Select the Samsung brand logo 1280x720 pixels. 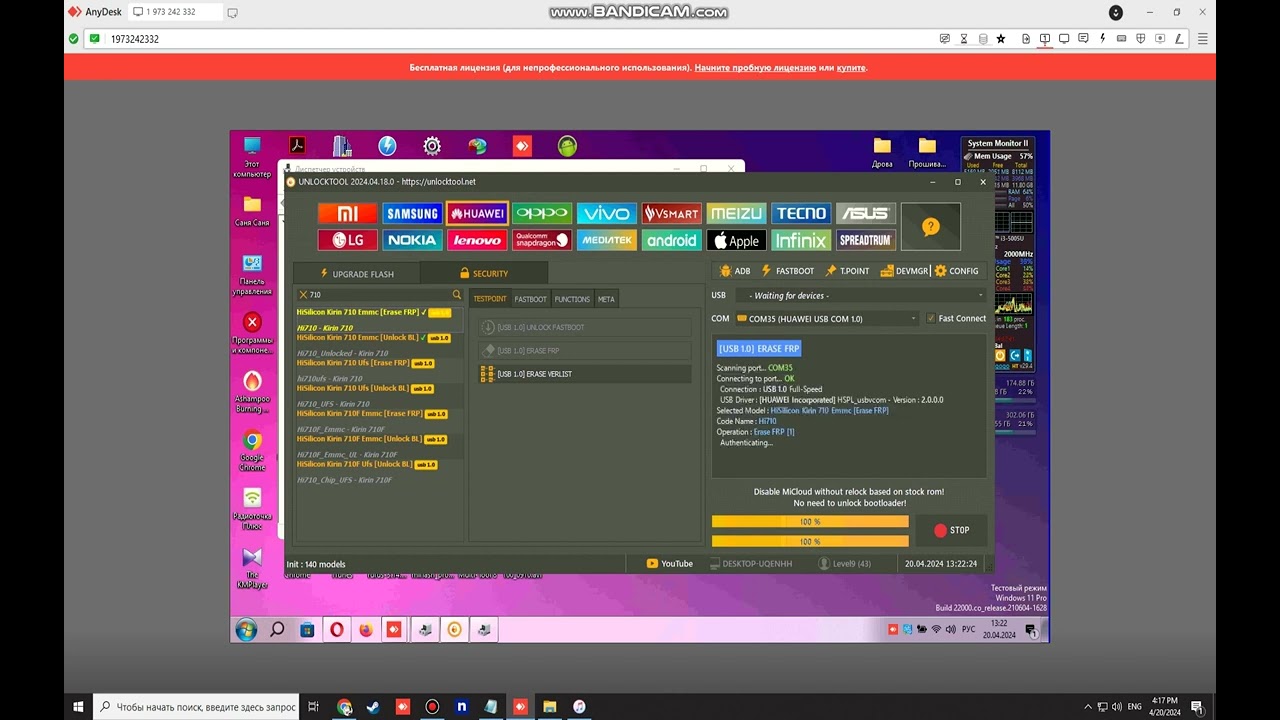(412, 214)
